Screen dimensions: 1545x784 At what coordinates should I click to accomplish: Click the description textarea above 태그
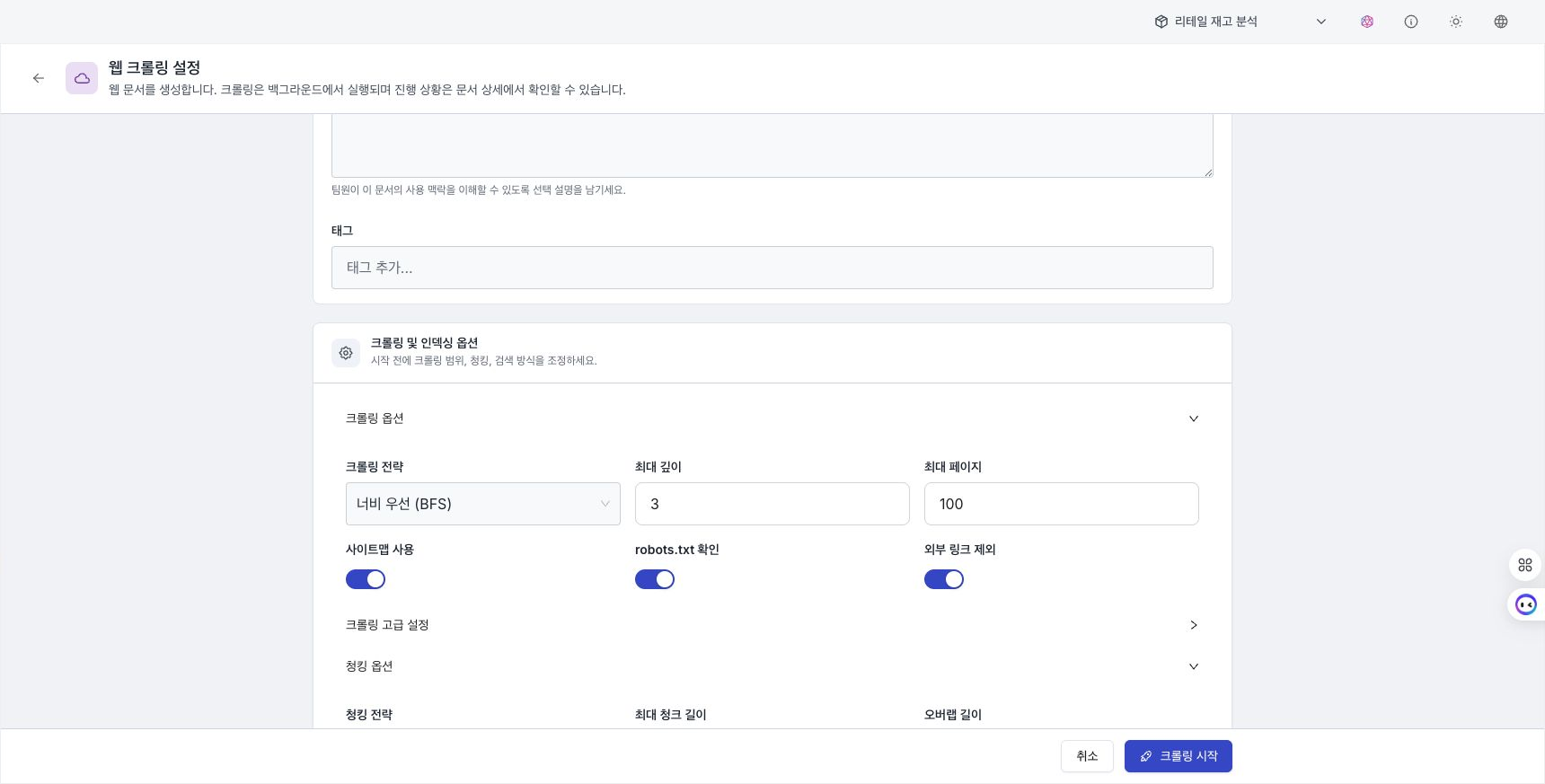pos(772,145)
